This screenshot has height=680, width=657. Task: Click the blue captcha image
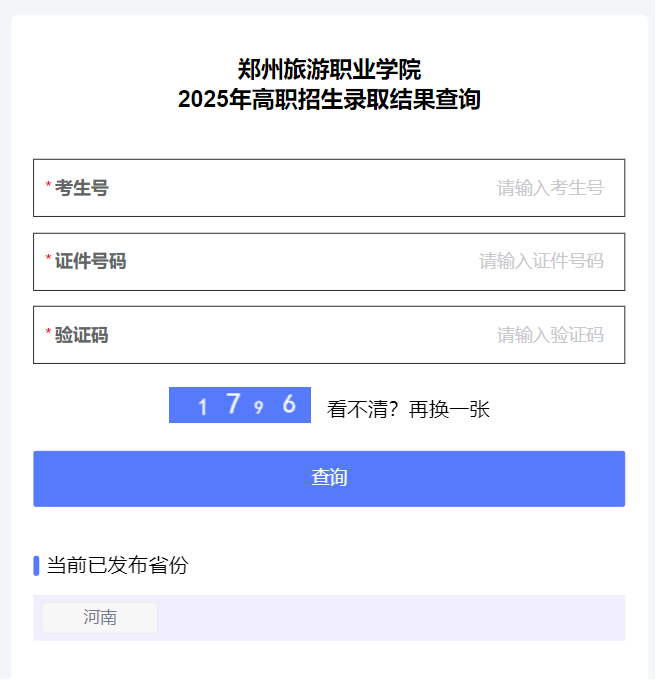coord(240,405)
